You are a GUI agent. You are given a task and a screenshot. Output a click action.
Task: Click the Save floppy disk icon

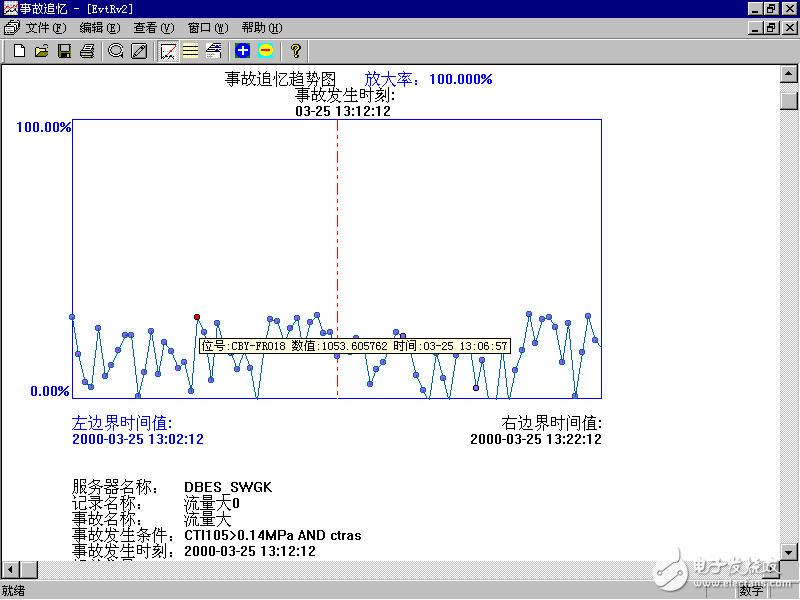coord(64,50)
